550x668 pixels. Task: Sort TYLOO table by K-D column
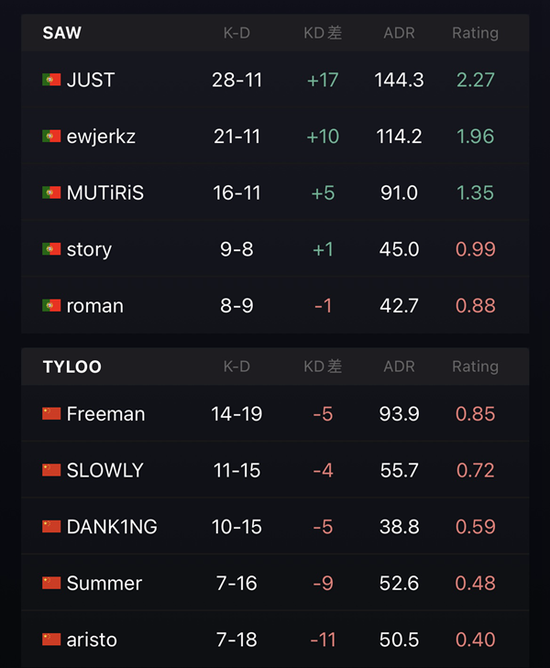[x=236, y=366]
